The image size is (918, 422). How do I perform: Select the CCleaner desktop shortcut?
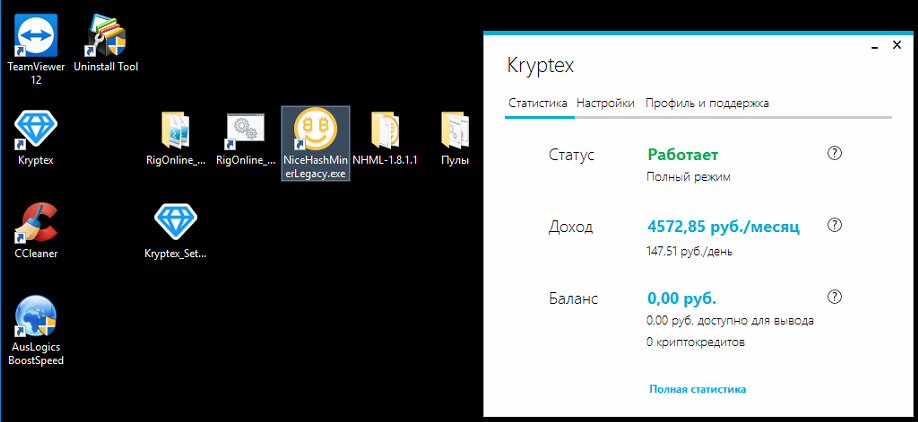point(36,231)
